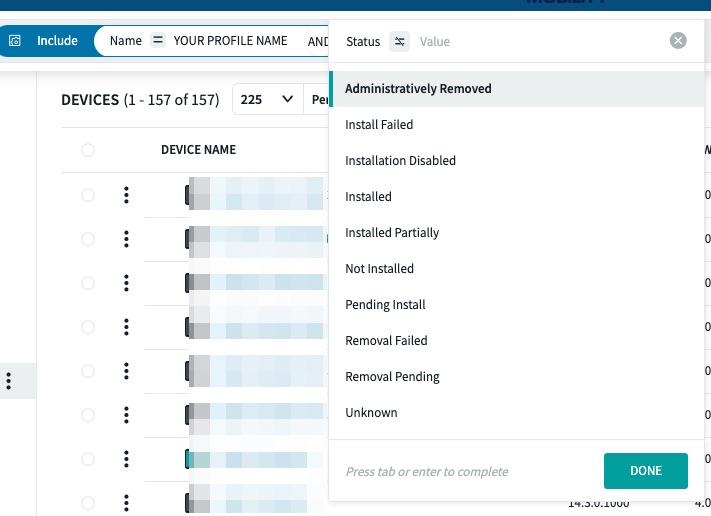The height and width of the screenshot is (516, 711).
Task: Click the vertical dots in left sidebar
Action: (x=9, y=381)
